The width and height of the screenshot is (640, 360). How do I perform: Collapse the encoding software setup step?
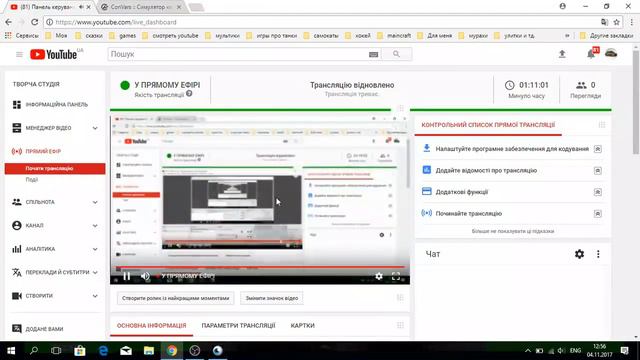coord(598,149)
